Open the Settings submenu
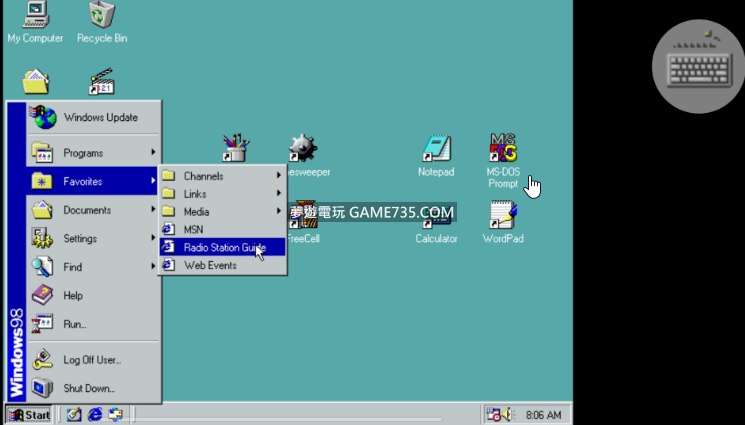This screenshot has height=425, width=745. [94, 238]
